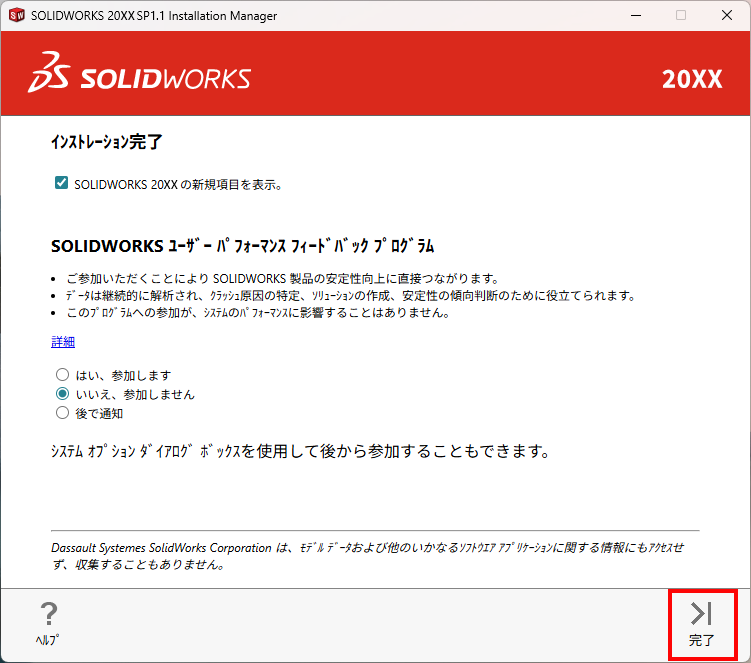Open the ヘルプ help icon

point(48,624)
